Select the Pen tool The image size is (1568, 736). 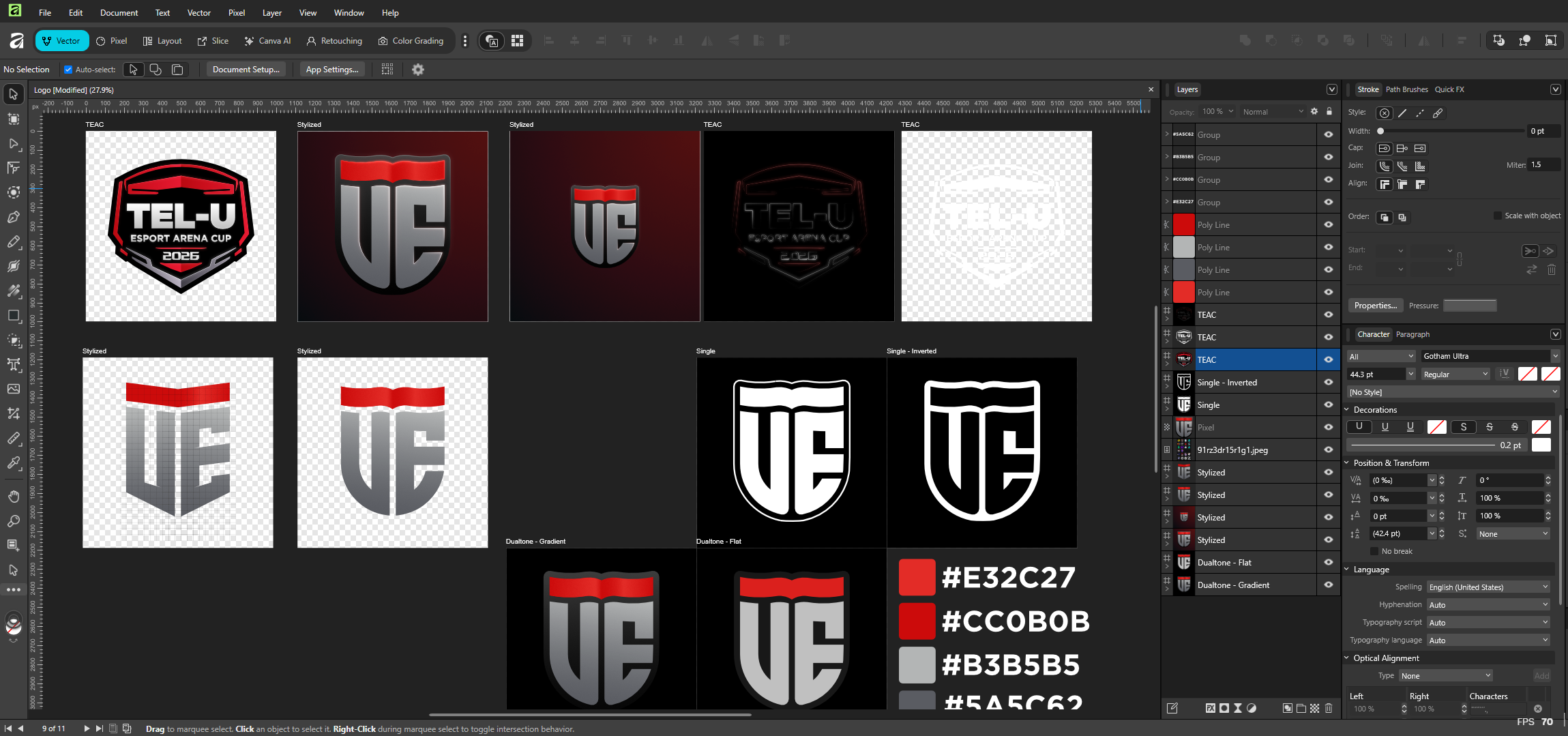point(14,217)
